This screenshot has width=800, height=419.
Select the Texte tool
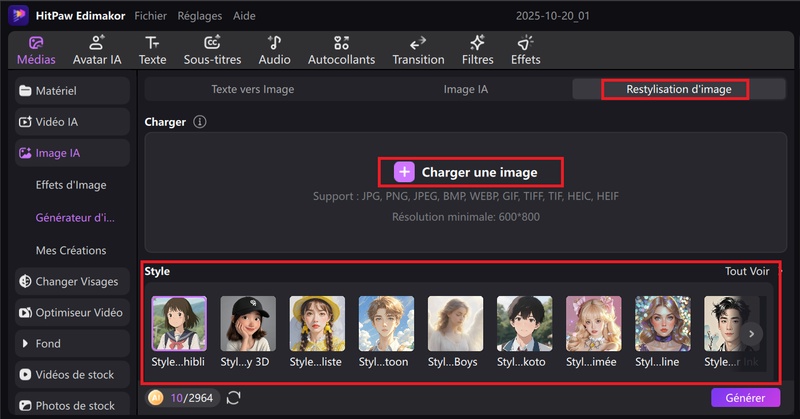point(152,51)
